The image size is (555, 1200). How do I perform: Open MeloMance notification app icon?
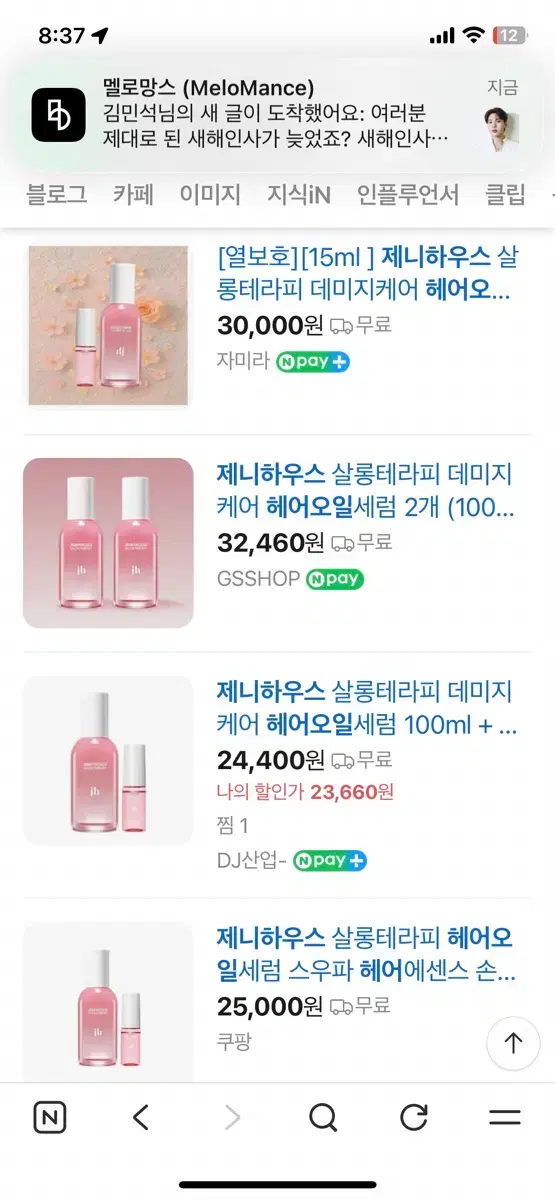tap(59, 115)
